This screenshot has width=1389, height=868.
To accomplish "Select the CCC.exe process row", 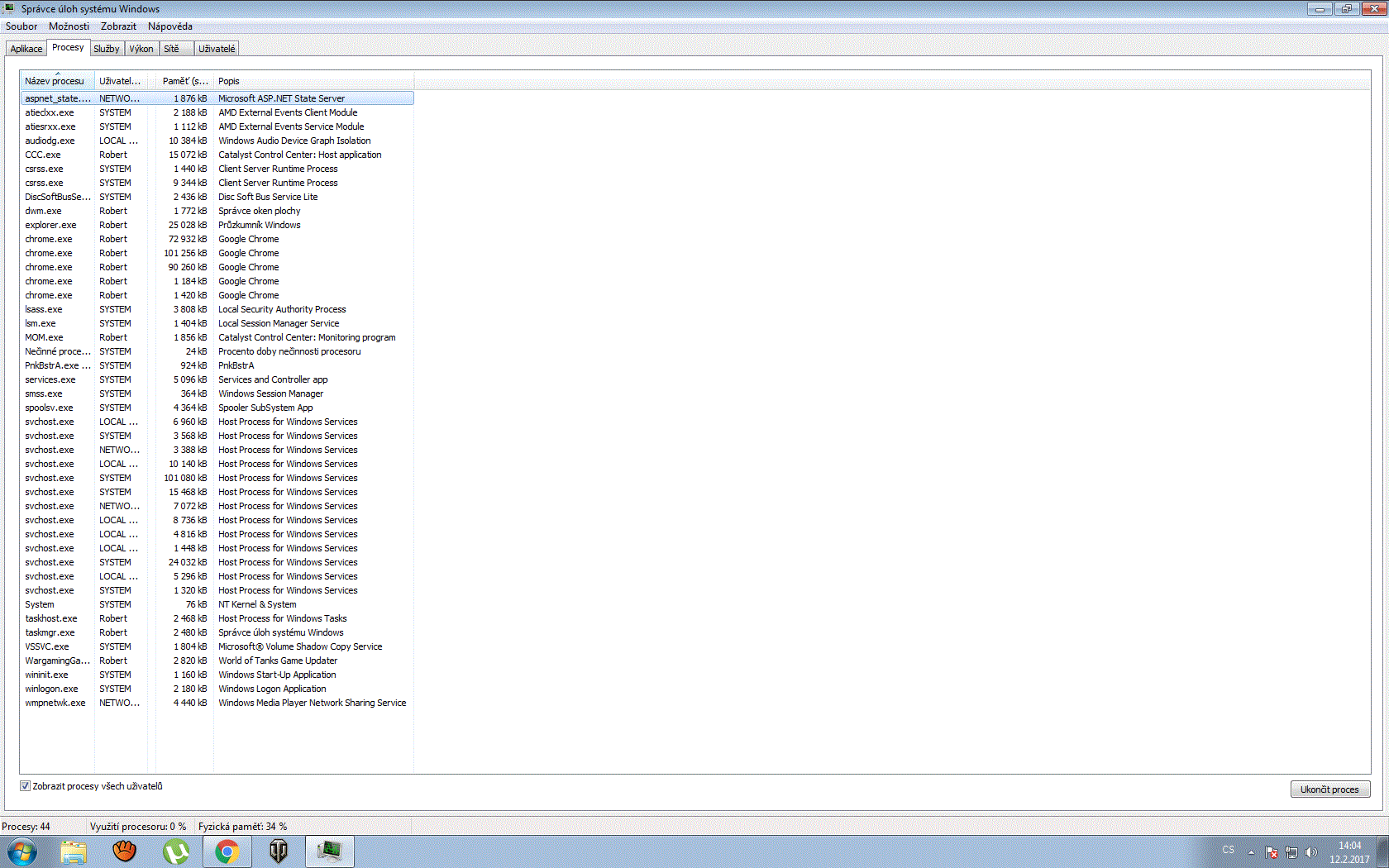I will click(217, 155).
